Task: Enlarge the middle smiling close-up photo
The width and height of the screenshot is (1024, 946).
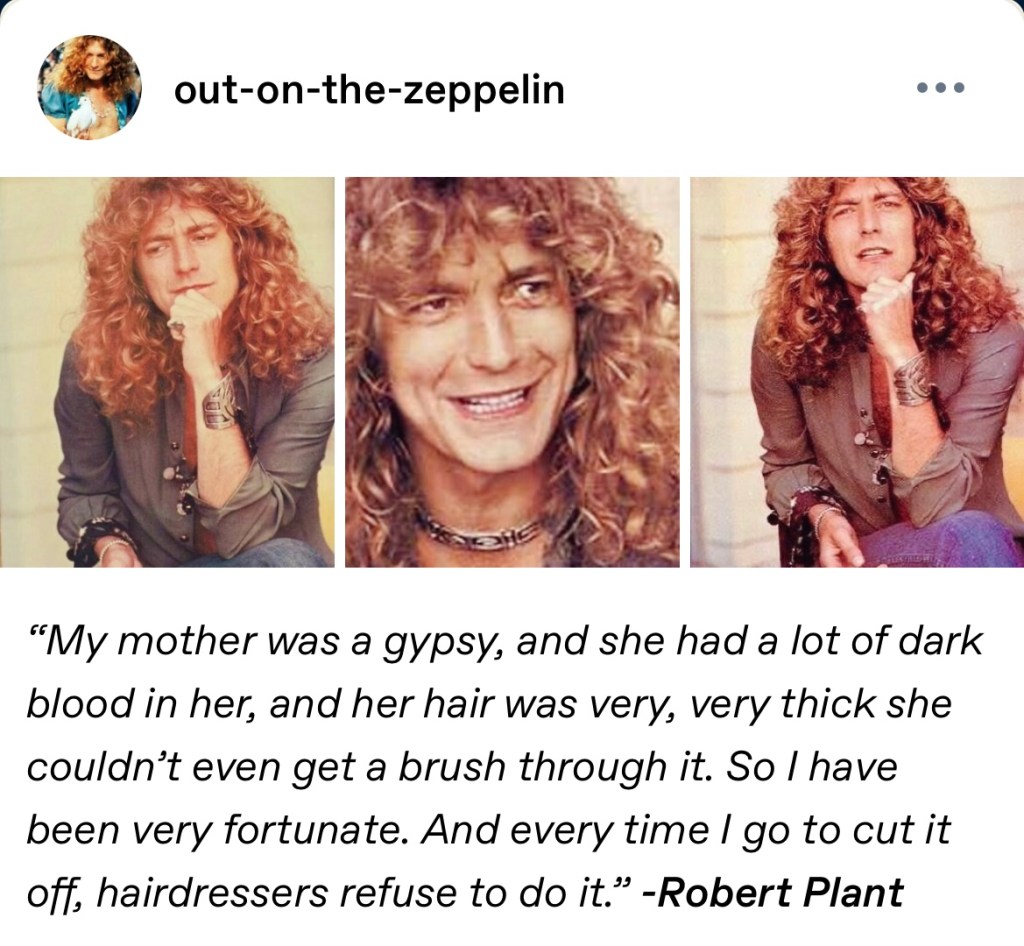Action: tap(512, 372)
